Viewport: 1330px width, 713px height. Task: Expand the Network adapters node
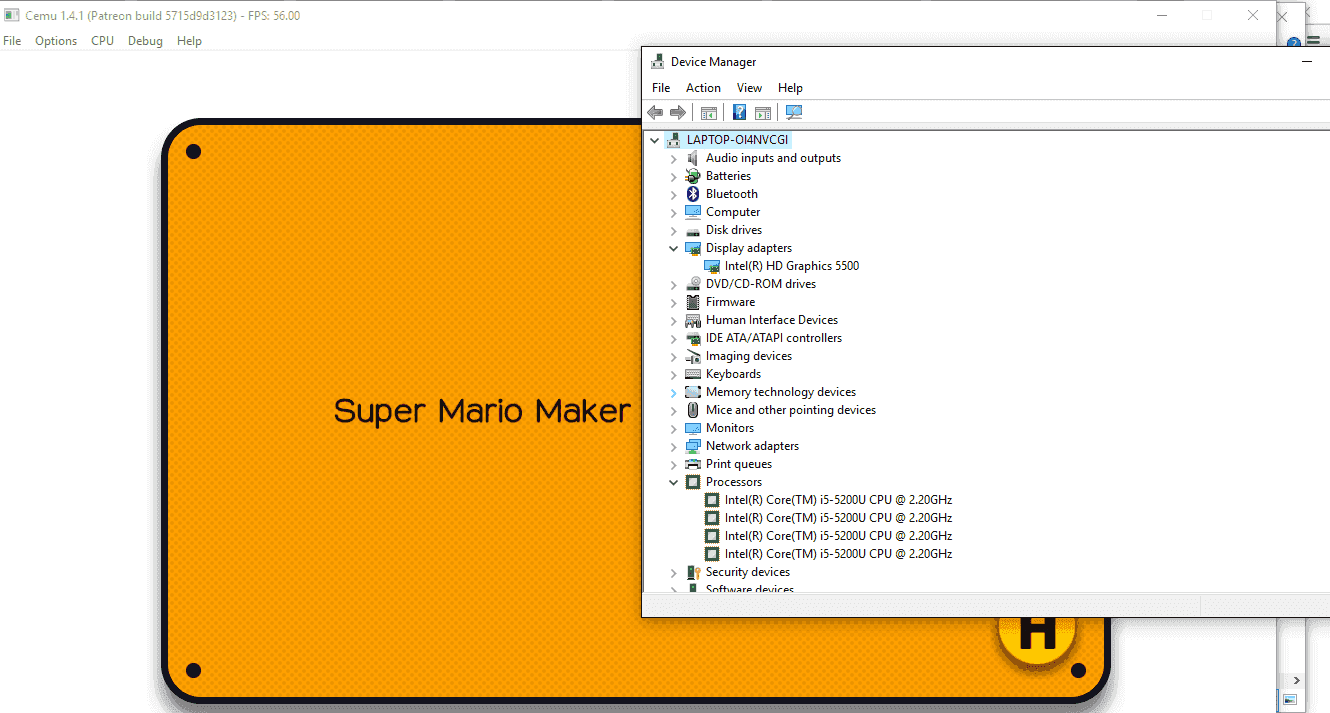pos(674,446)
